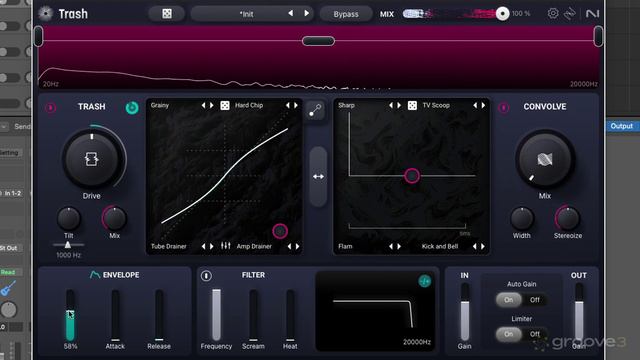
Task: Click the Envelope shape icon
Action: pos(95,275)
